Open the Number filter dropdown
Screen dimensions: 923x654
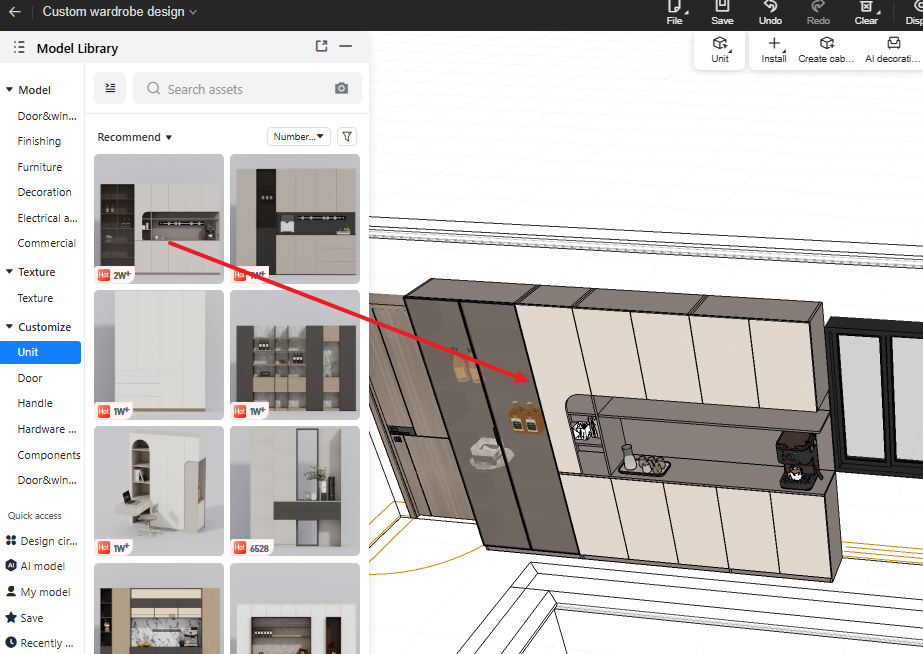299,137
